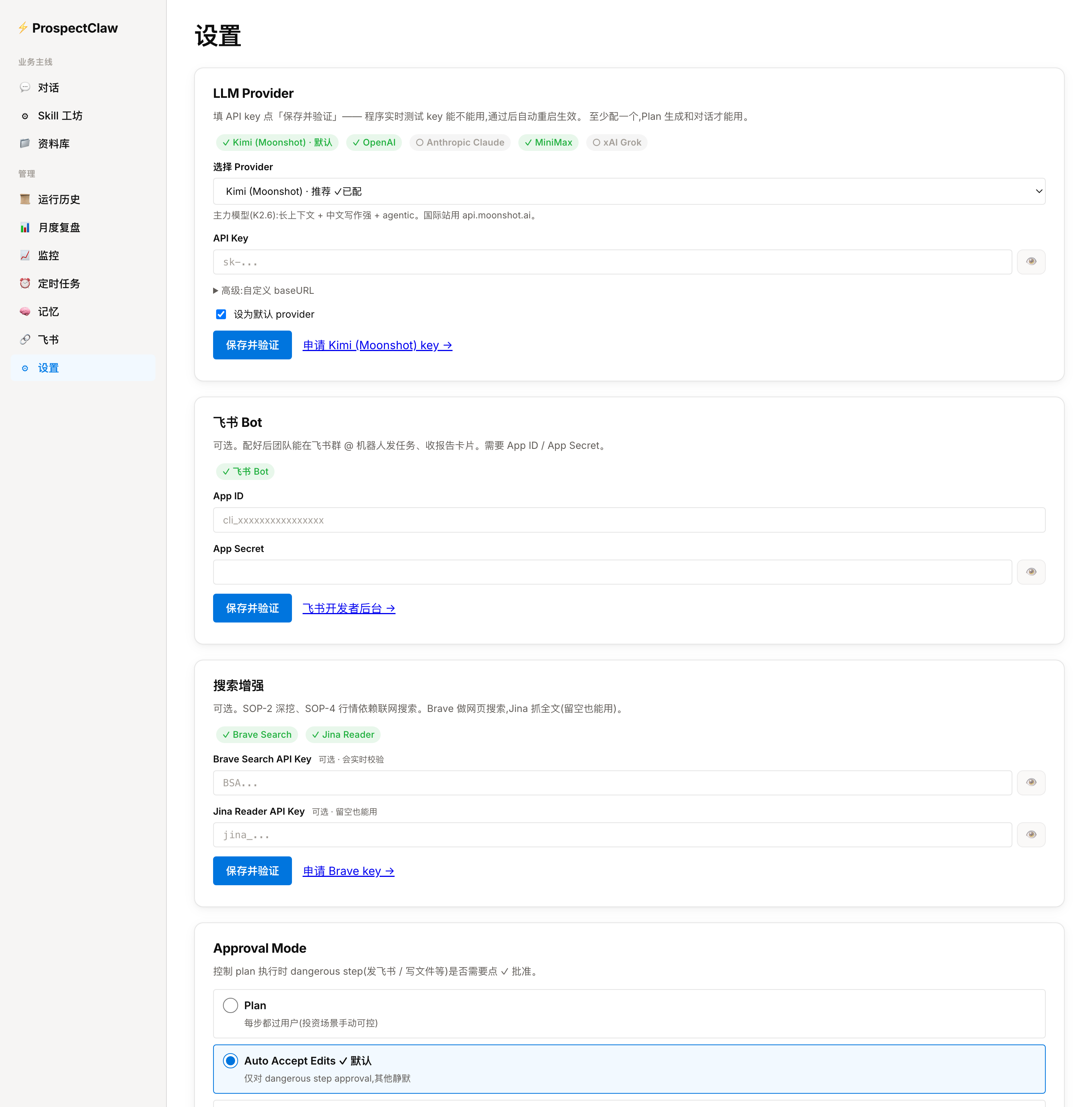1092x1107 pixels.
Task: Open the 选择 Provider dropdown
Action: (629, 191)
